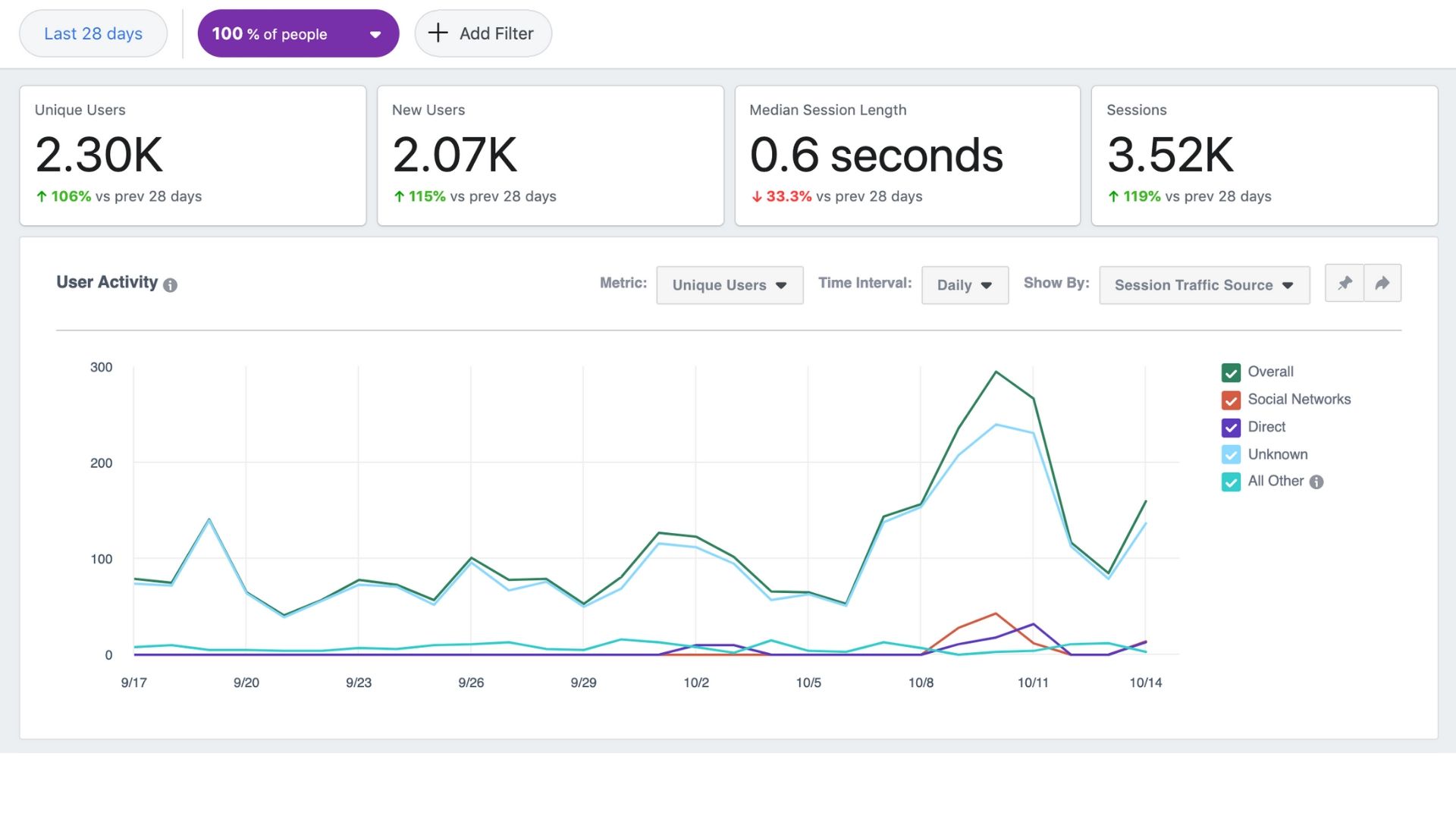Image resolution: width=1456 pixels, height=819 pixels.
Task: Toggle the Direct traffic checkbox
Action: (1230, 427)
